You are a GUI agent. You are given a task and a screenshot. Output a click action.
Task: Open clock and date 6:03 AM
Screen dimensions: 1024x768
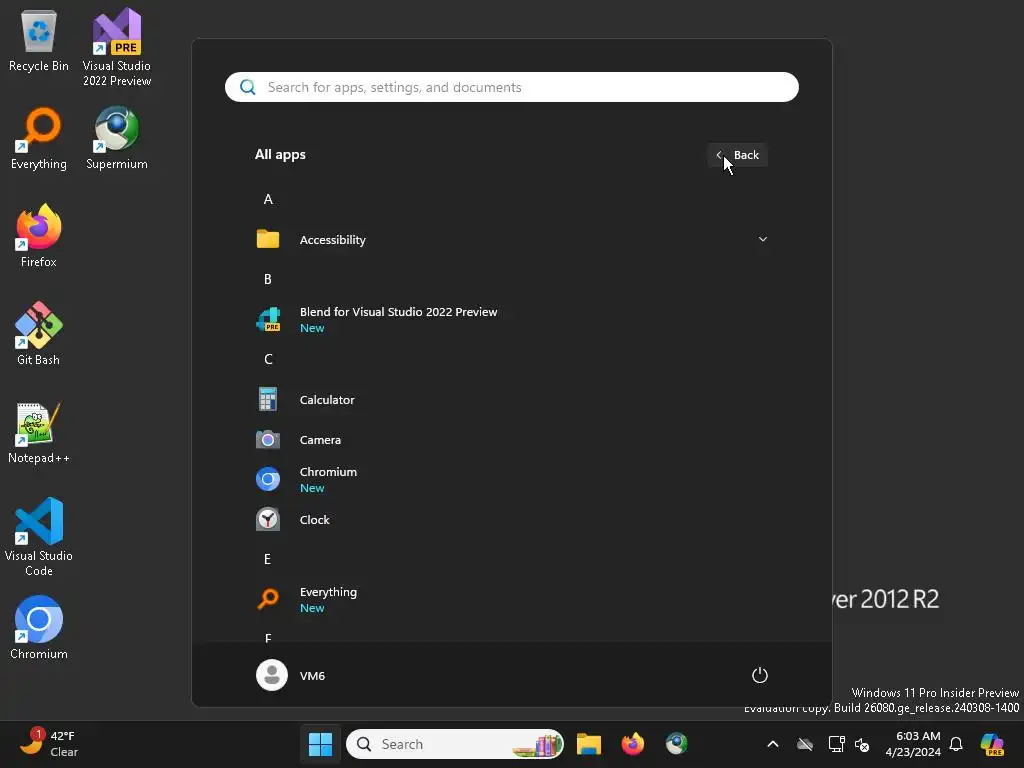913,744
